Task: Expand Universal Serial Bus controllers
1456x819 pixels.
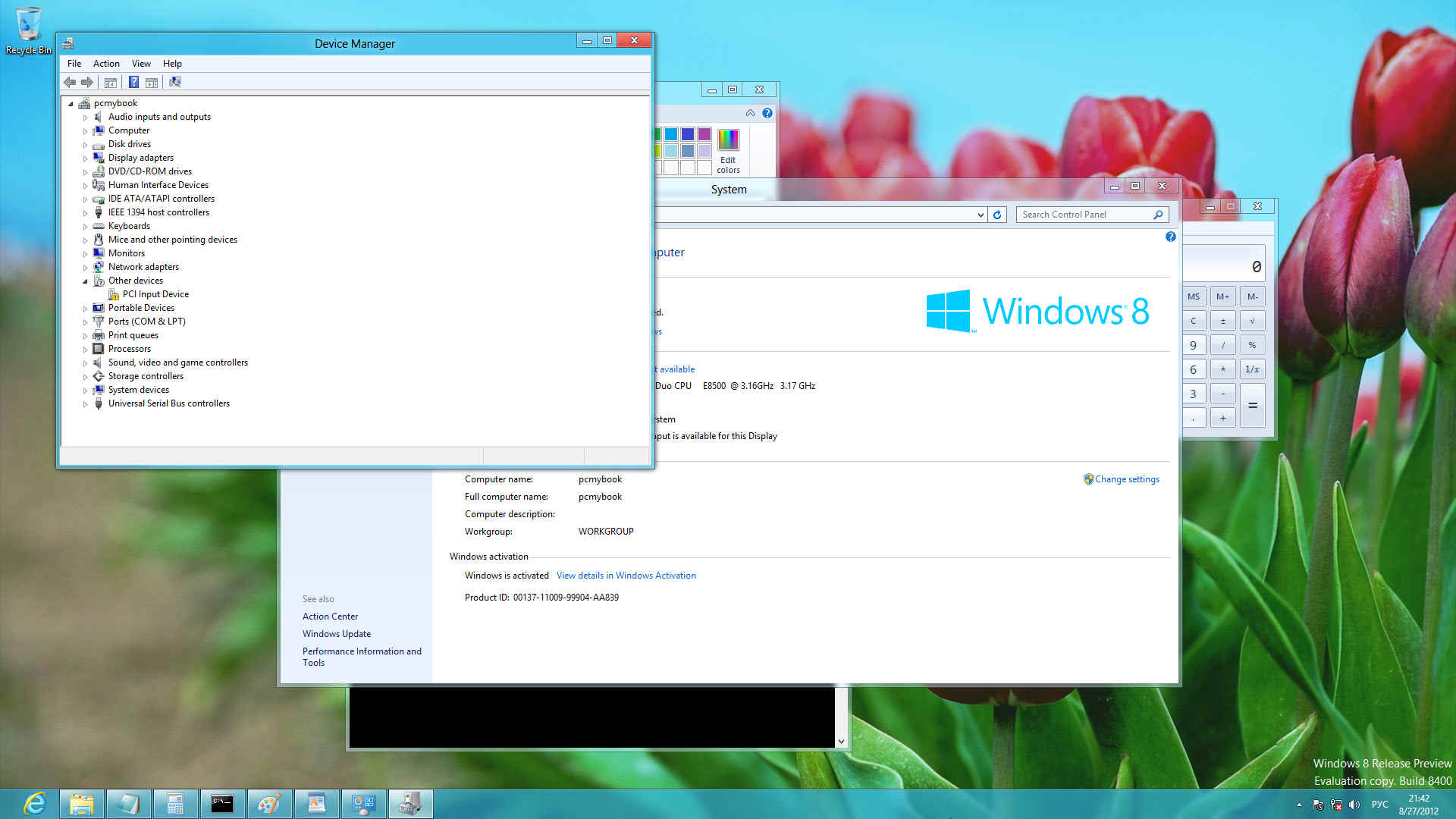Action: 85,404
